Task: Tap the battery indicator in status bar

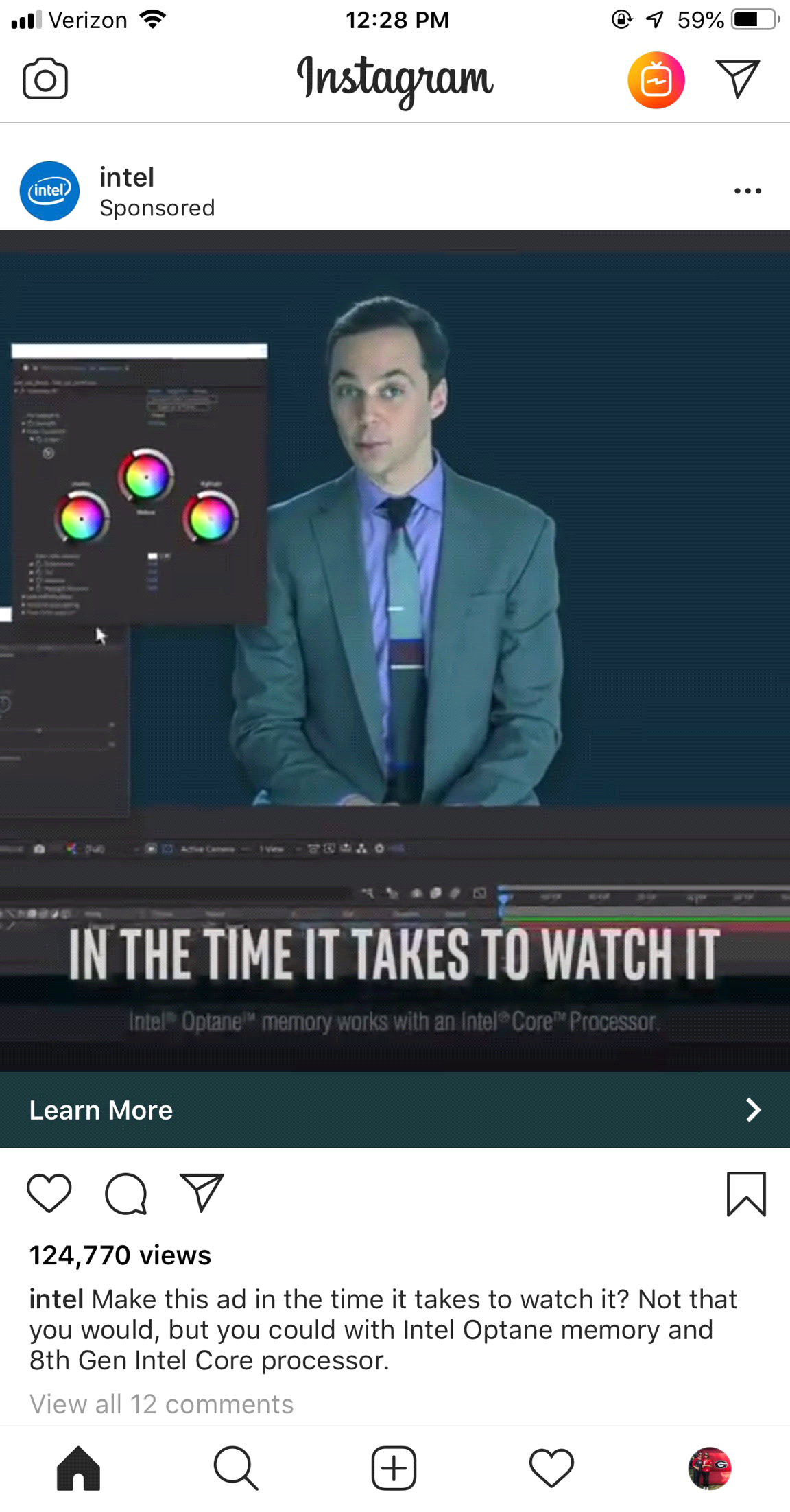Action: click(756, 19)
